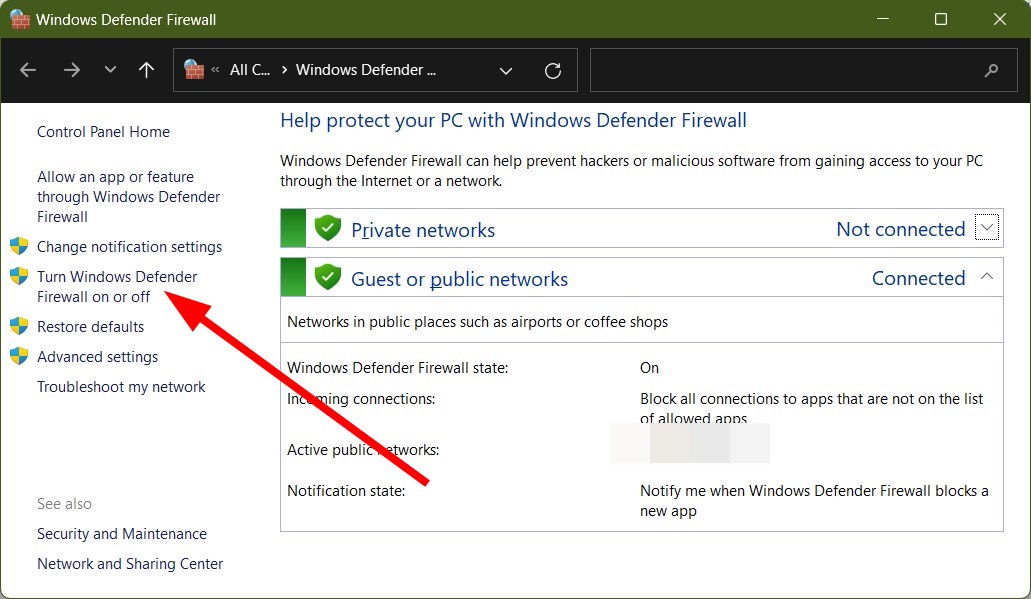This screenshot has width=1031, height=599.
Task: Refresh the Windows Defender Firewall page
Action: [553, 70]
